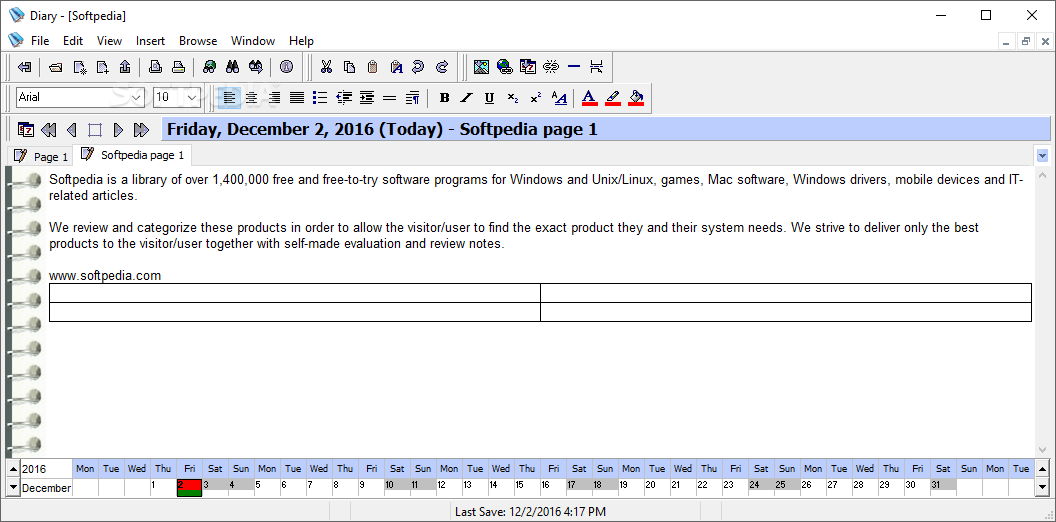1056x522 pixels.
Task: Open the Window menu
Action: tap(253, 40)
